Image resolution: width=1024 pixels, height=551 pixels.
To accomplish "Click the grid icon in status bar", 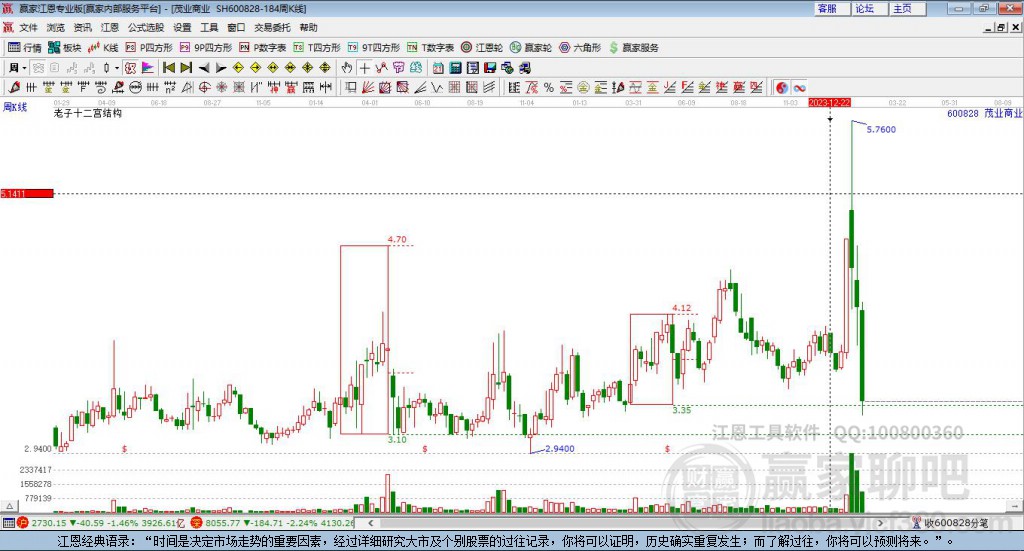I will coord(8,523).
